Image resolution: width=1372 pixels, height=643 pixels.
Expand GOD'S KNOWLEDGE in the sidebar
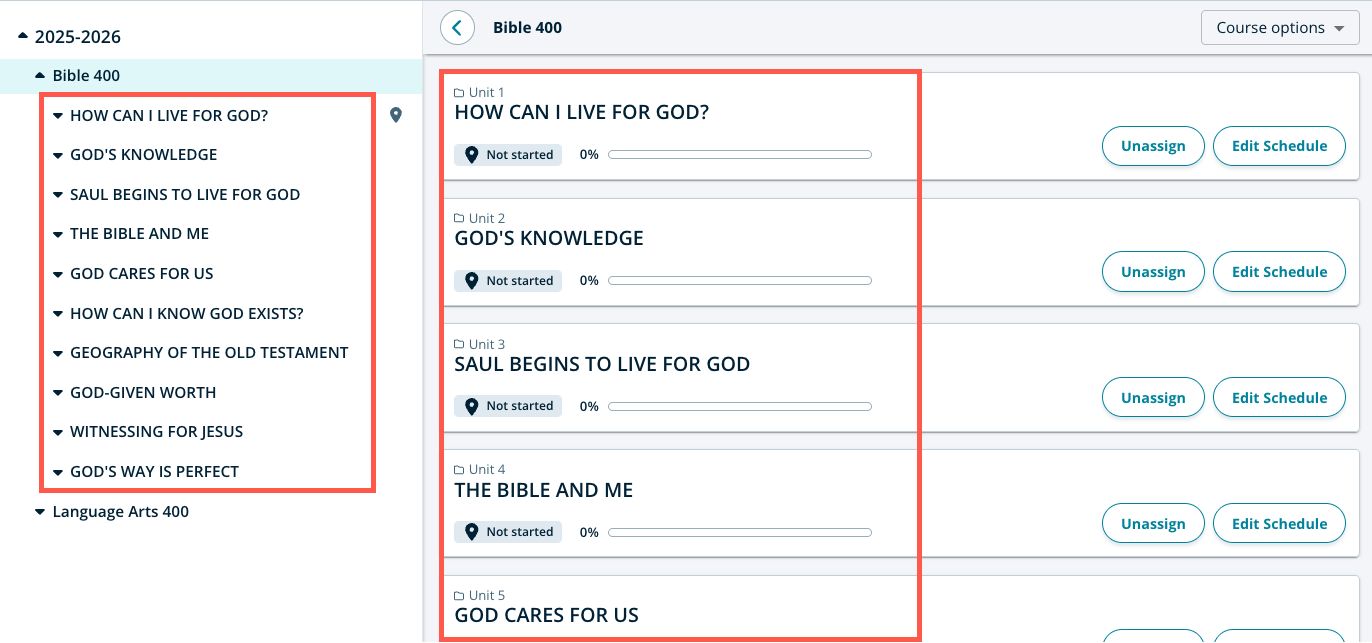pyautogui.click(x=58, y=155)
